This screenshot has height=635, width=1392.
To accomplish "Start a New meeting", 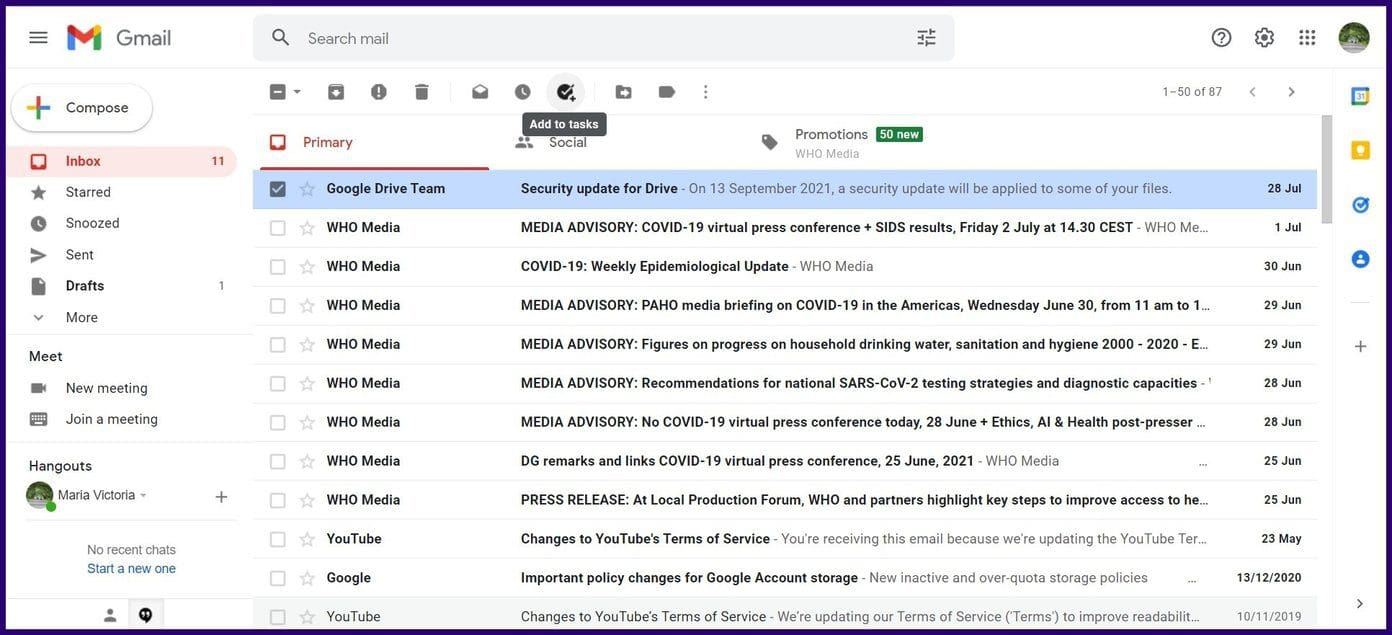I will click(106, 388).
